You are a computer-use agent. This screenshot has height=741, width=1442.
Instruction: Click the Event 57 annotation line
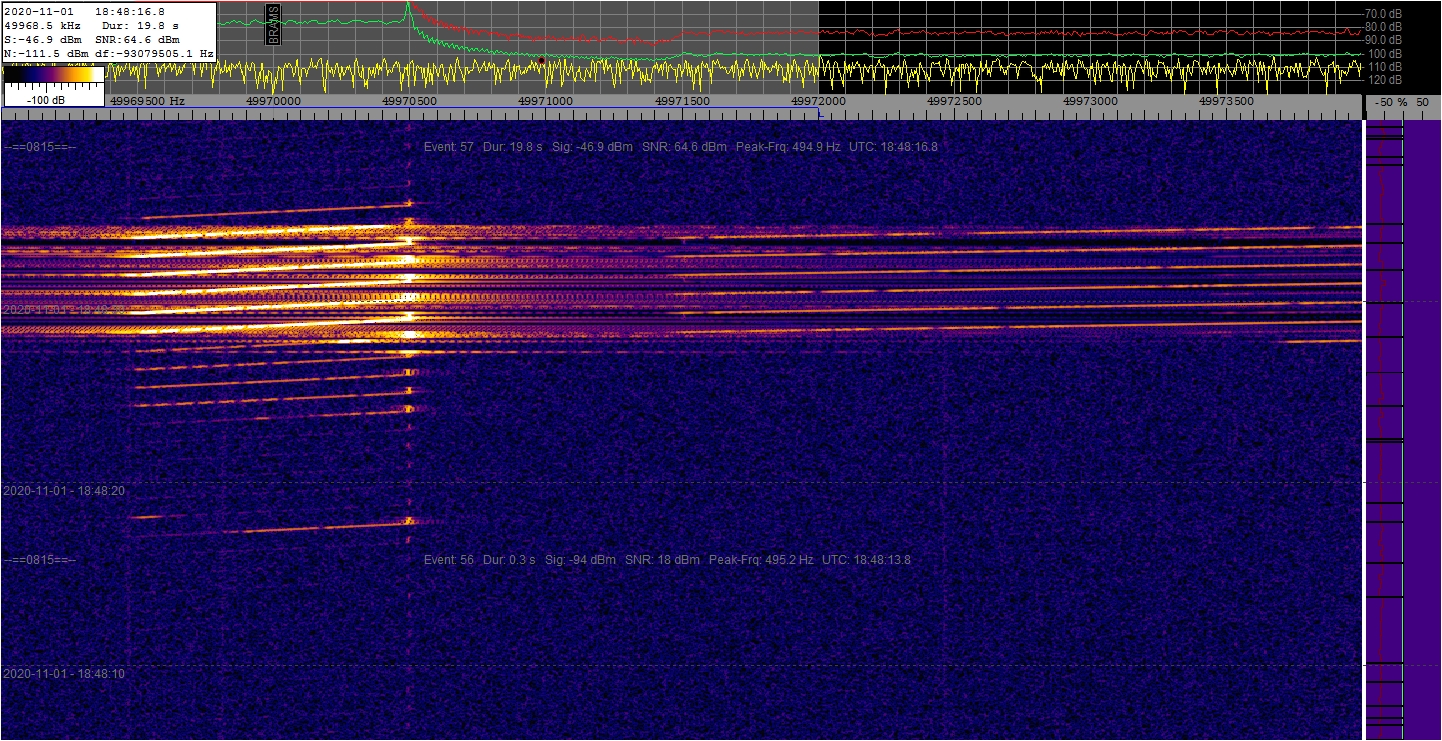pos(680,147)
